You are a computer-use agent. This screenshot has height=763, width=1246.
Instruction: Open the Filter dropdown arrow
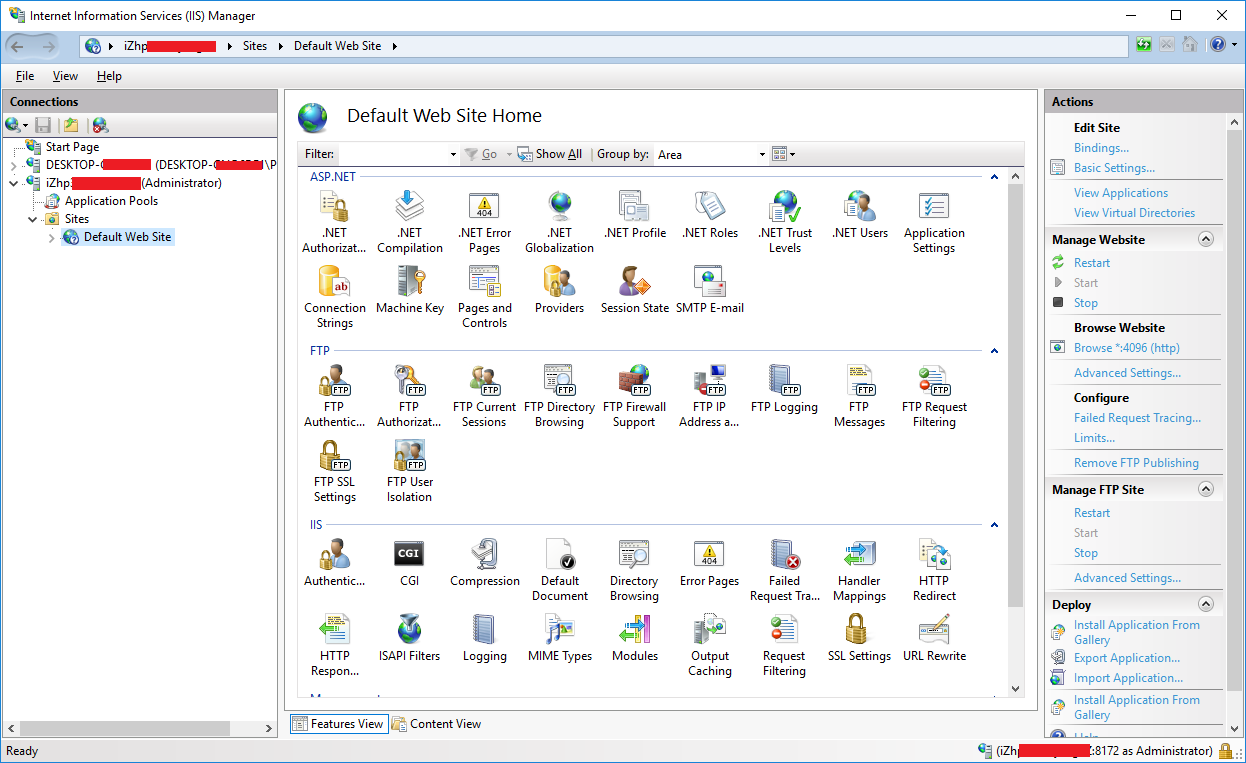click(x=453, y=155)
